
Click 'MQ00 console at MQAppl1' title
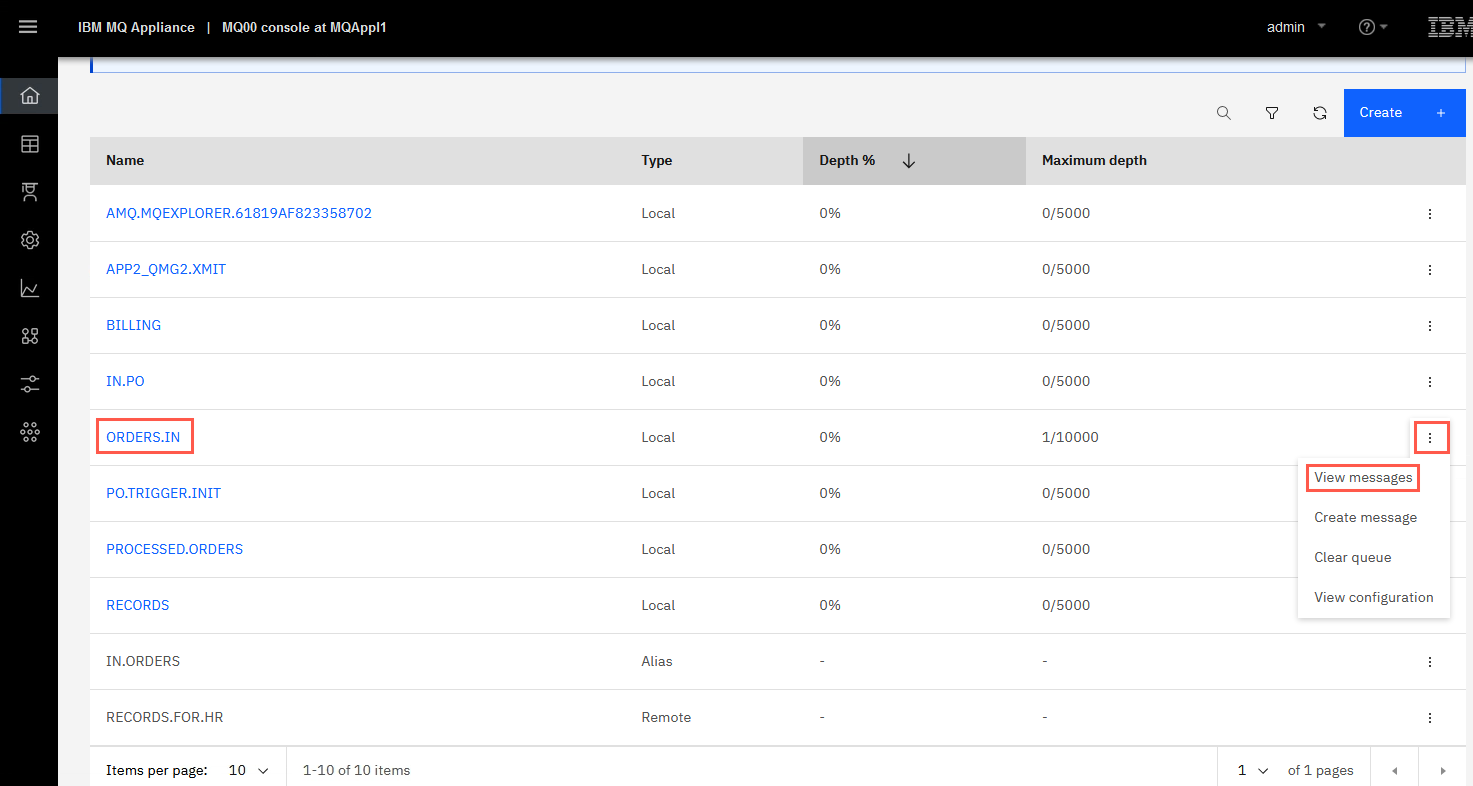(304, 27)
